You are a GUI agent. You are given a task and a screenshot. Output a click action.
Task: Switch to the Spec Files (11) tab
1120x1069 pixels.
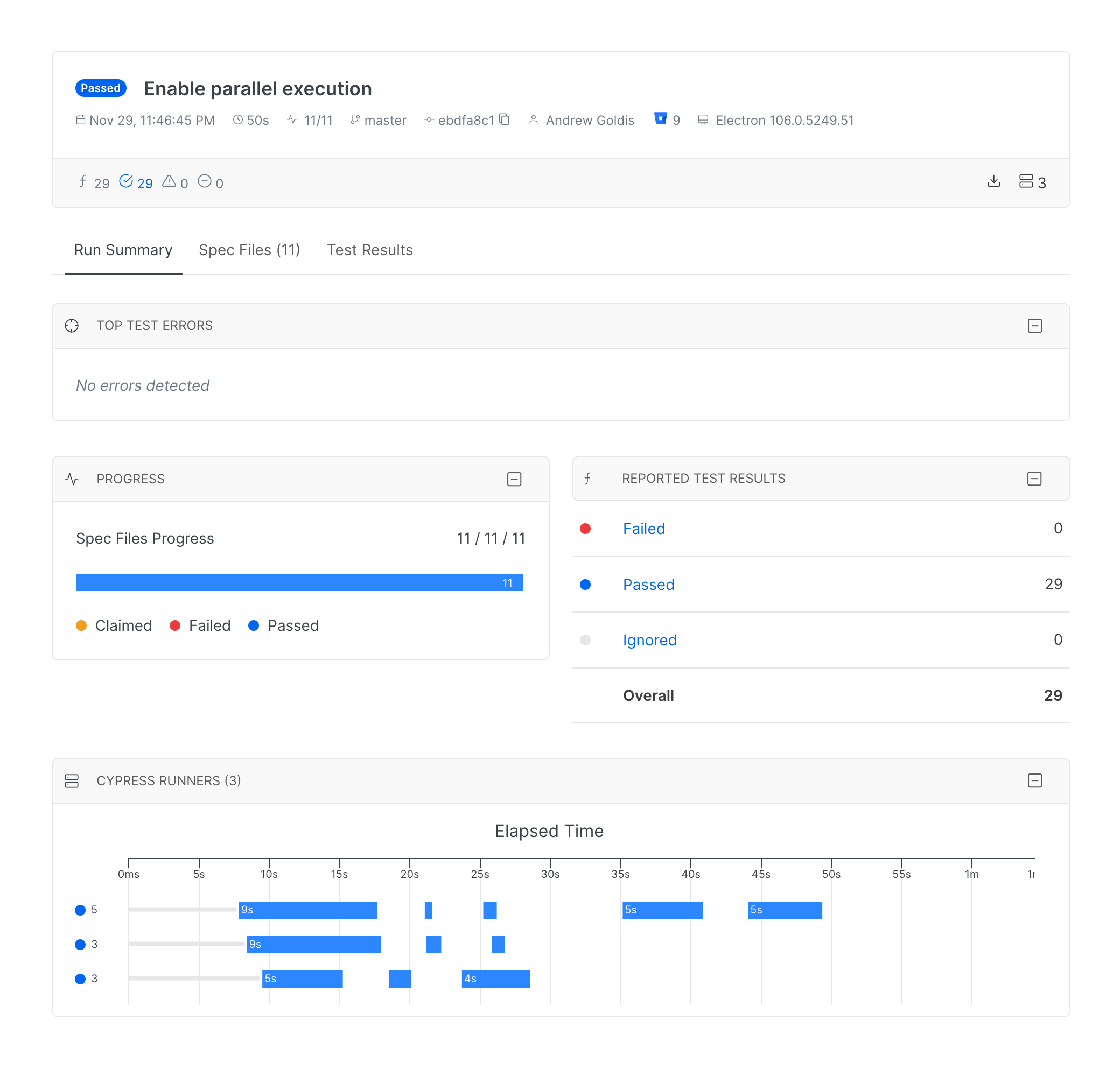(249, 250)
